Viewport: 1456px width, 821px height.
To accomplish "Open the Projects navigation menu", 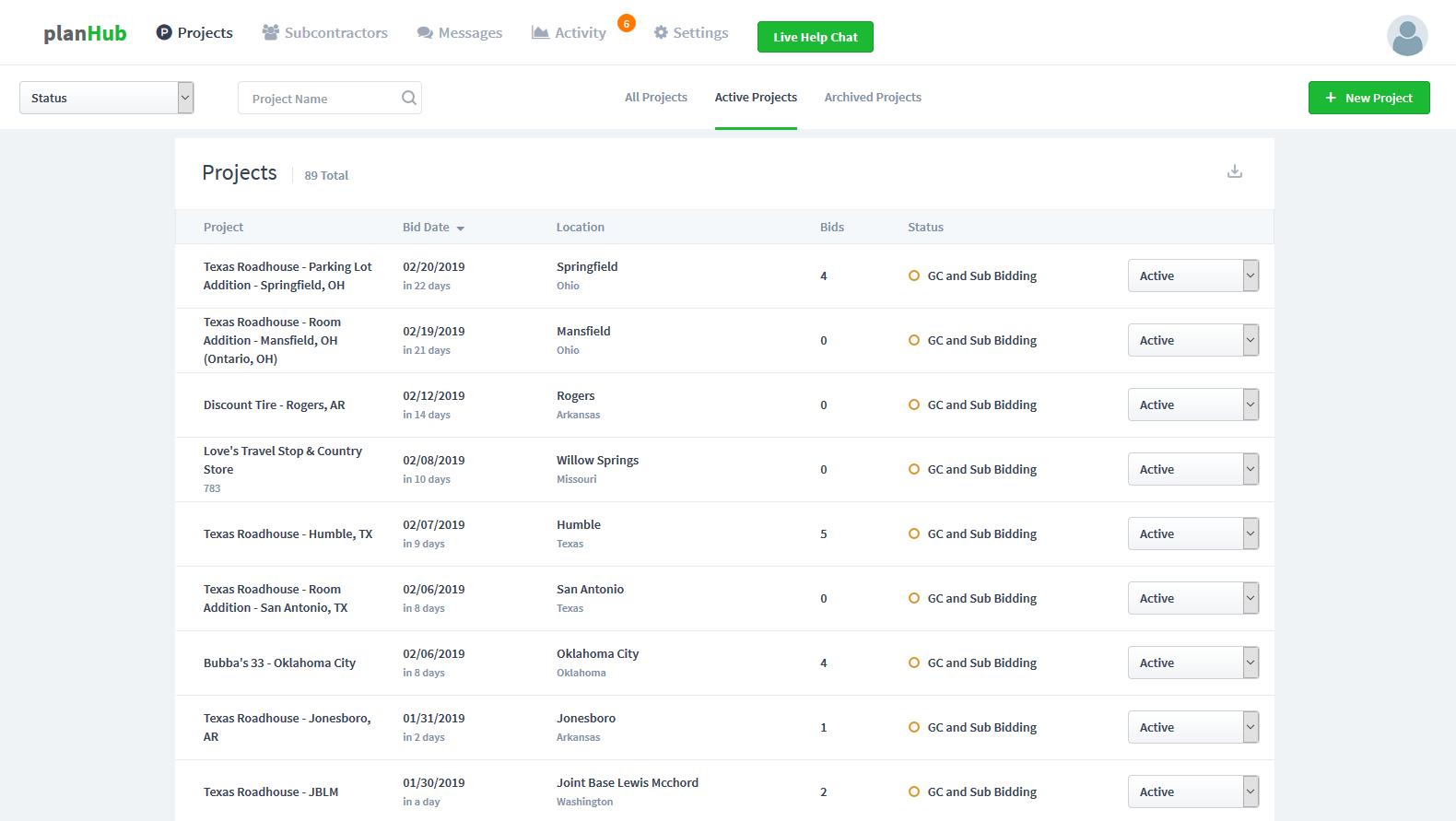I will click(x=194, y=32).
